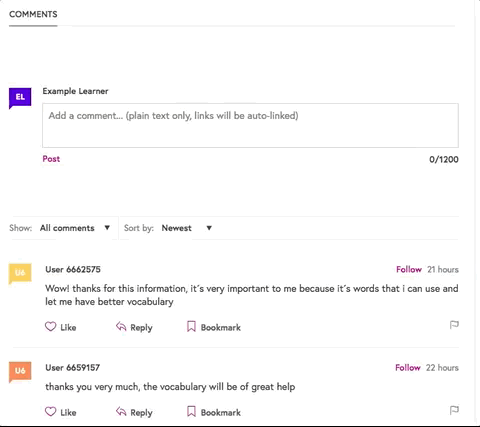480x427 pixels.
Task: Flag User 6662575's comment with the flag icon
Action: coord(454,325)
